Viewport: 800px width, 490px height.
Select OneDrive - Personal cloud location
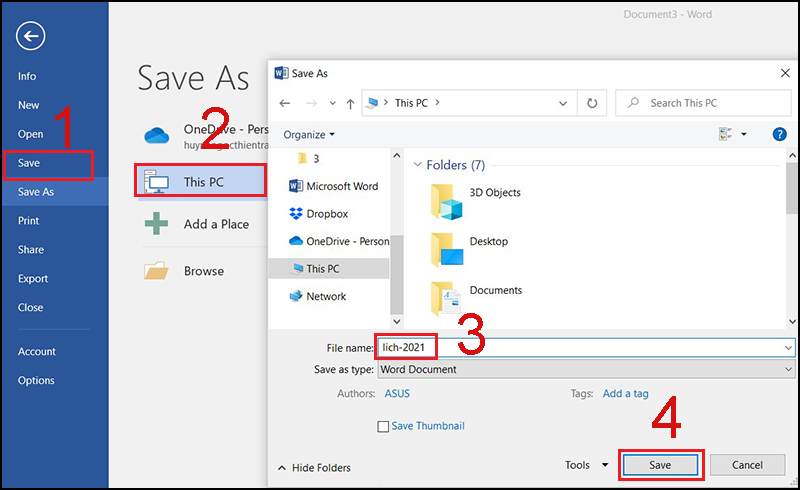pyautogui.click(x=204, y=136)
